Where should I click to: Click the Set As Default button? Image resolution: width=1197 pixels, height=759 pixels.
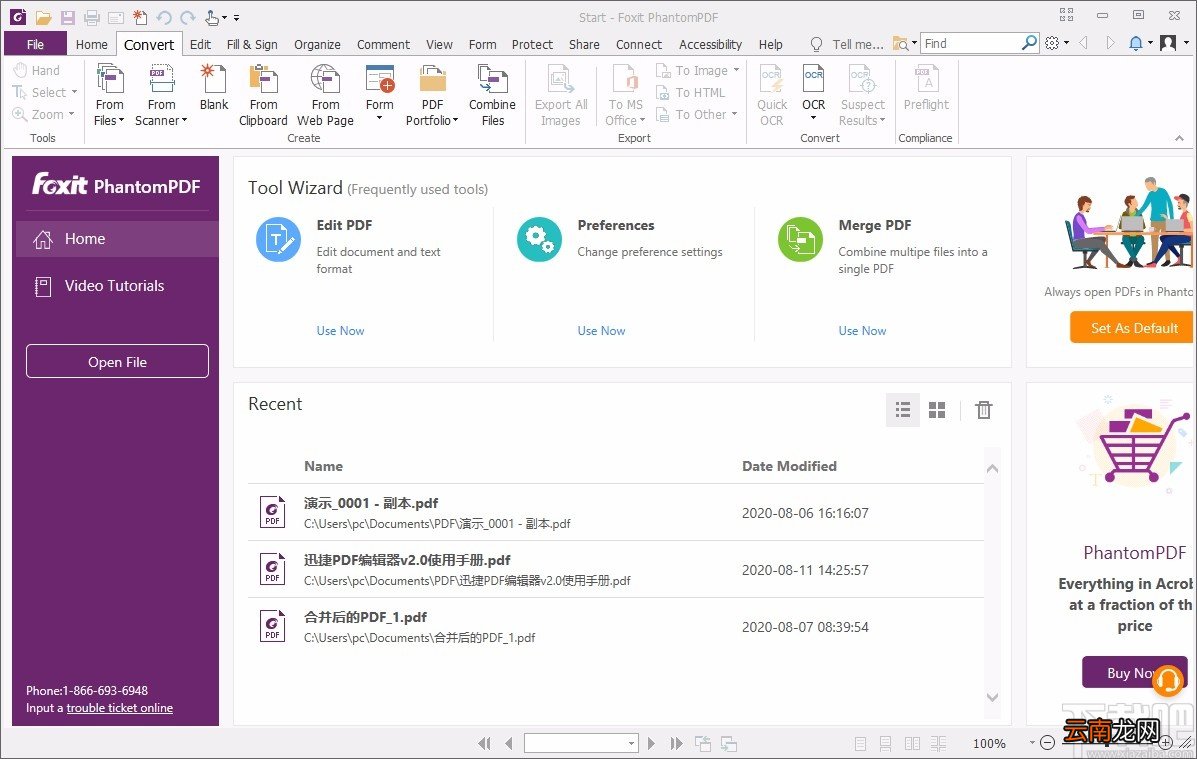pos(1133,328)
